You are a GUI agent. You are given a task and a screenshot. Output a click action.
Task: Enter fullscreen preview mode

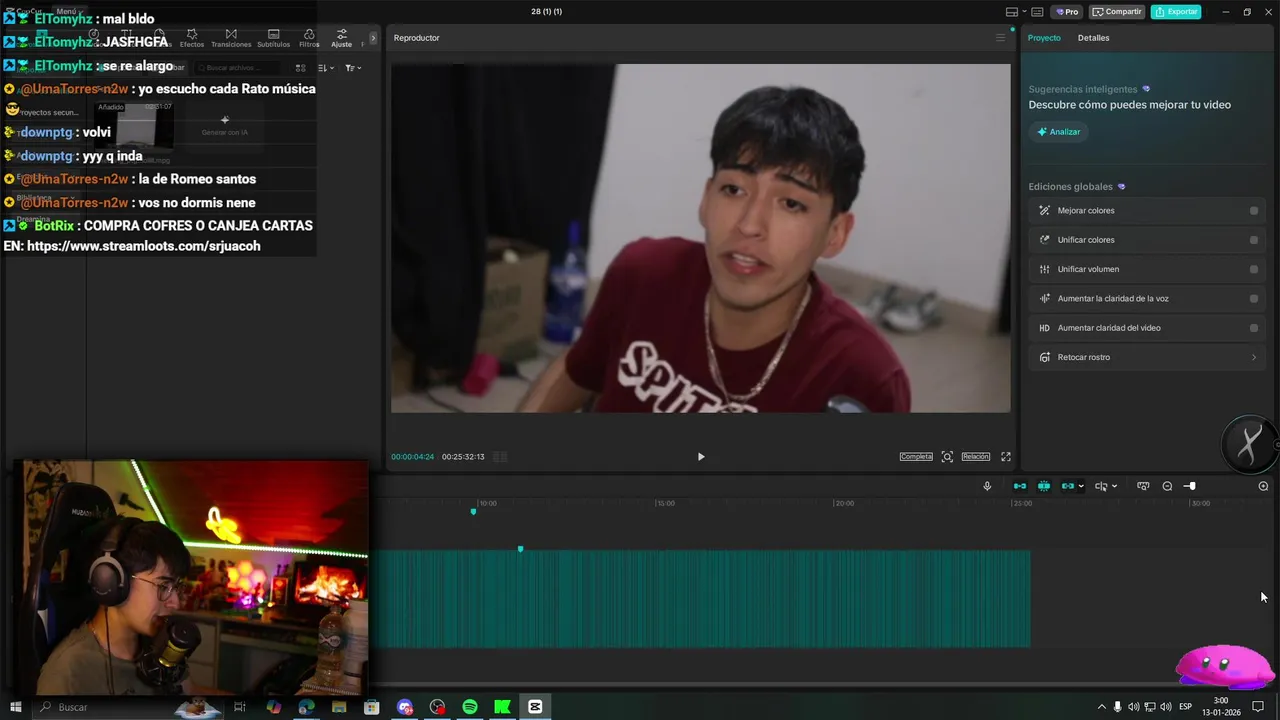coord(1006,457)
